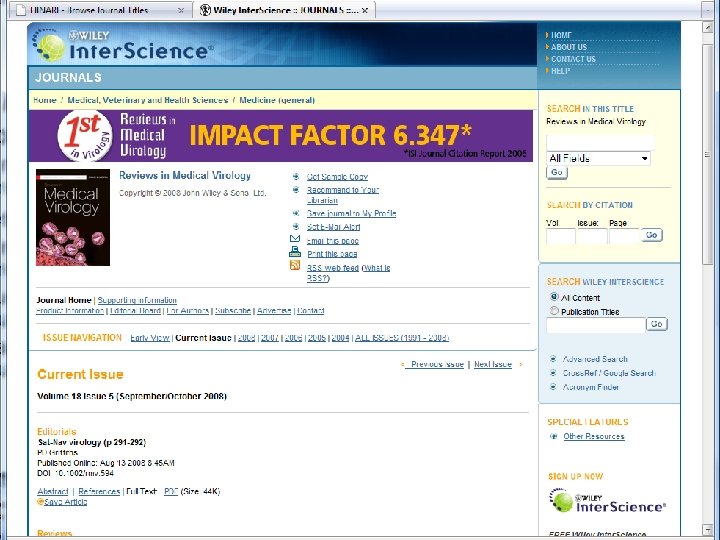
Task: Open ALL ISSUES (1991 - 2008) link
Action: click(x=402, y=338)
